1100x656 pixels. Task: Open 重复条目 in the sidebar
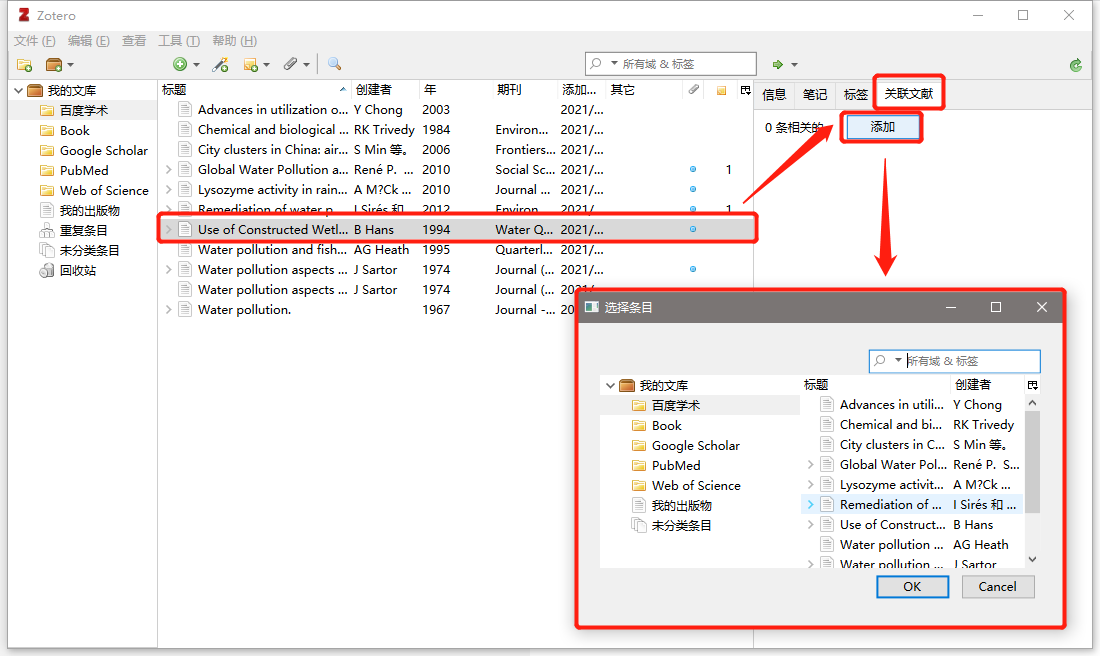coord(83,230)
